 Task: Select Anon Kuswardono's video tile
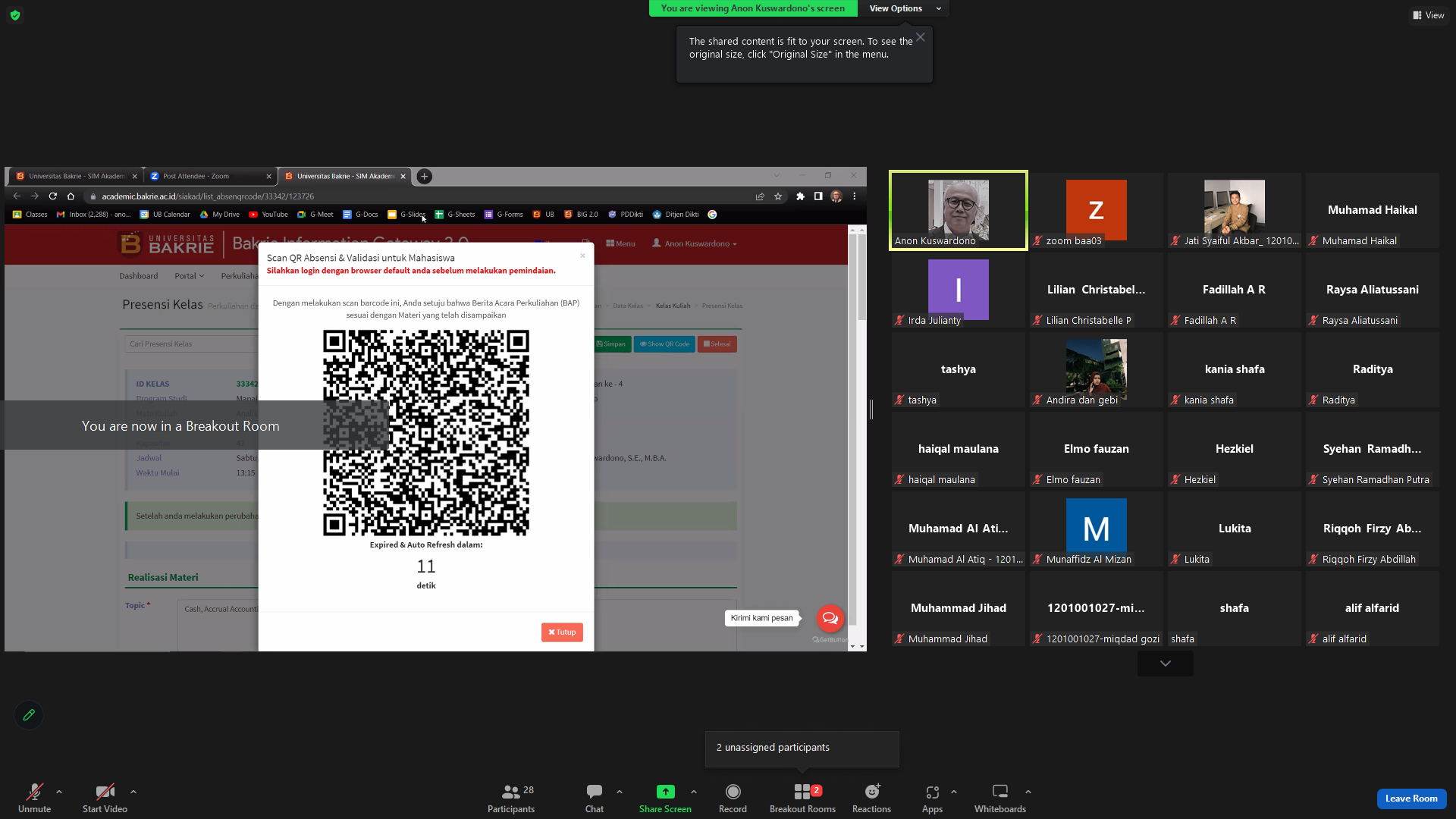959,210
